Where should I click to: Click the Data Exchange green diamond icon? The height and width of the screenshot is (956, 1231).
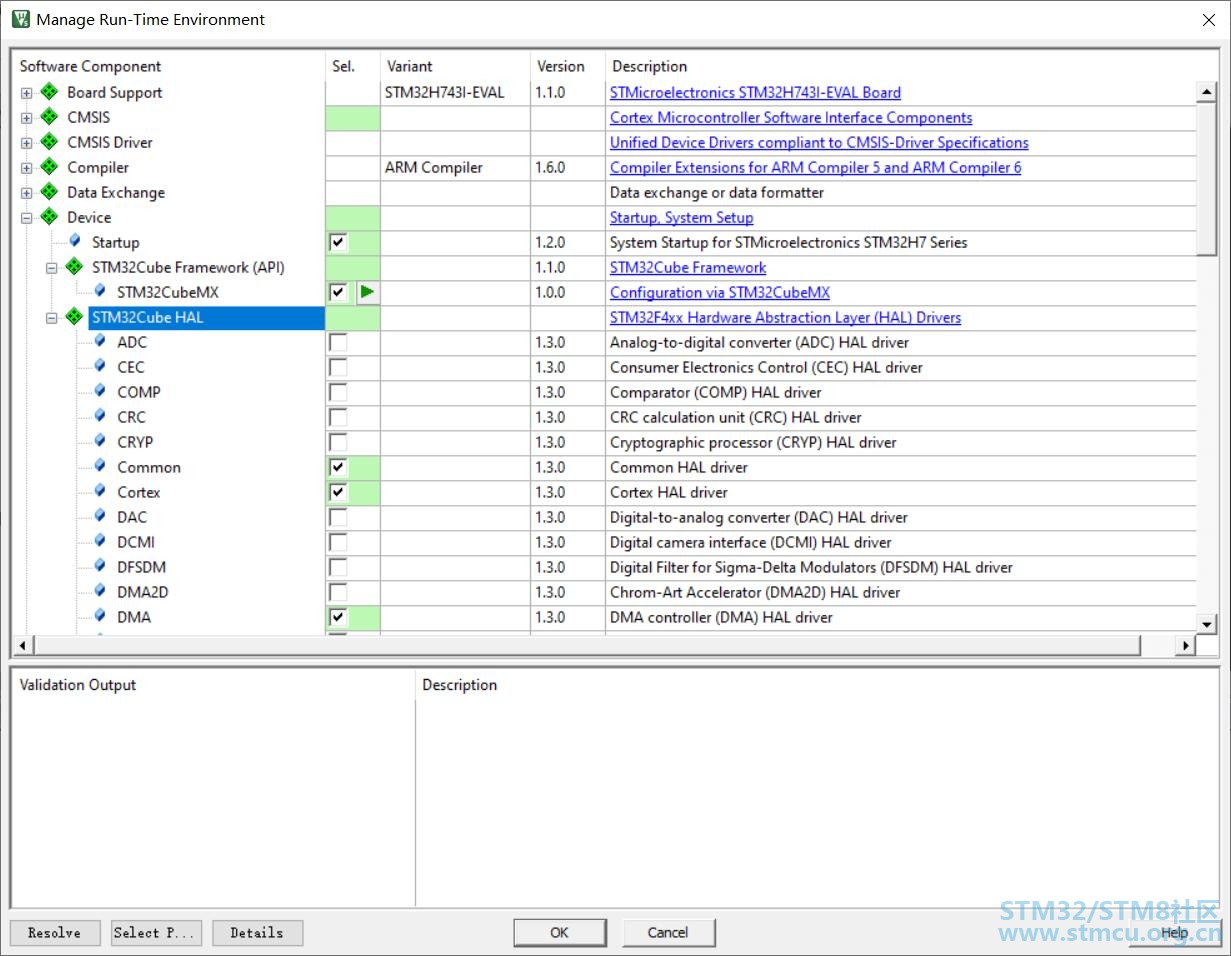[x=49, y=192]
